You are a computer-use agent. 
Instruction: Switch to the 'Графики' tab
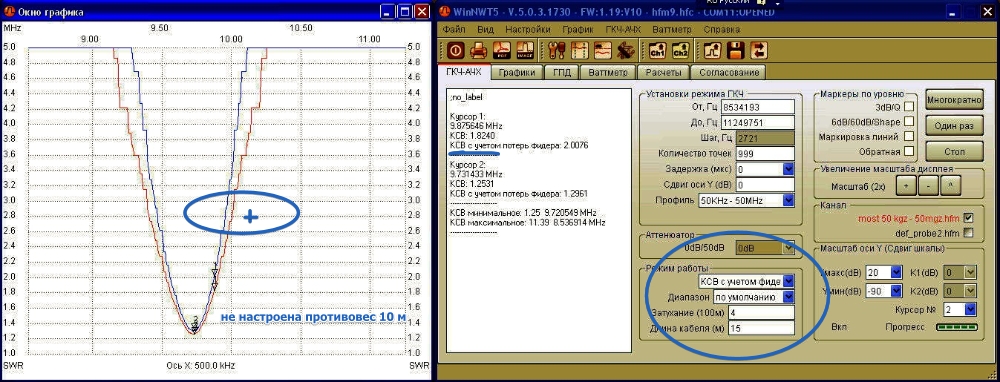tap(517, 72)
